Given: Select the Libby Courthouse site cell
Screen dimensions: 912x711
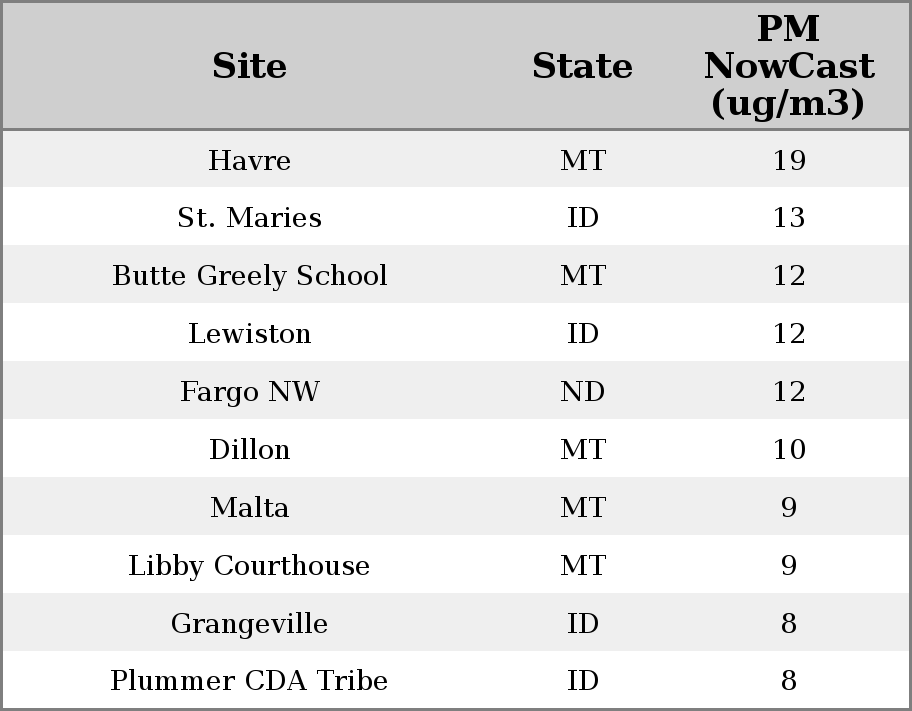Looking at the screenshot, I should [x=250, y=566].
